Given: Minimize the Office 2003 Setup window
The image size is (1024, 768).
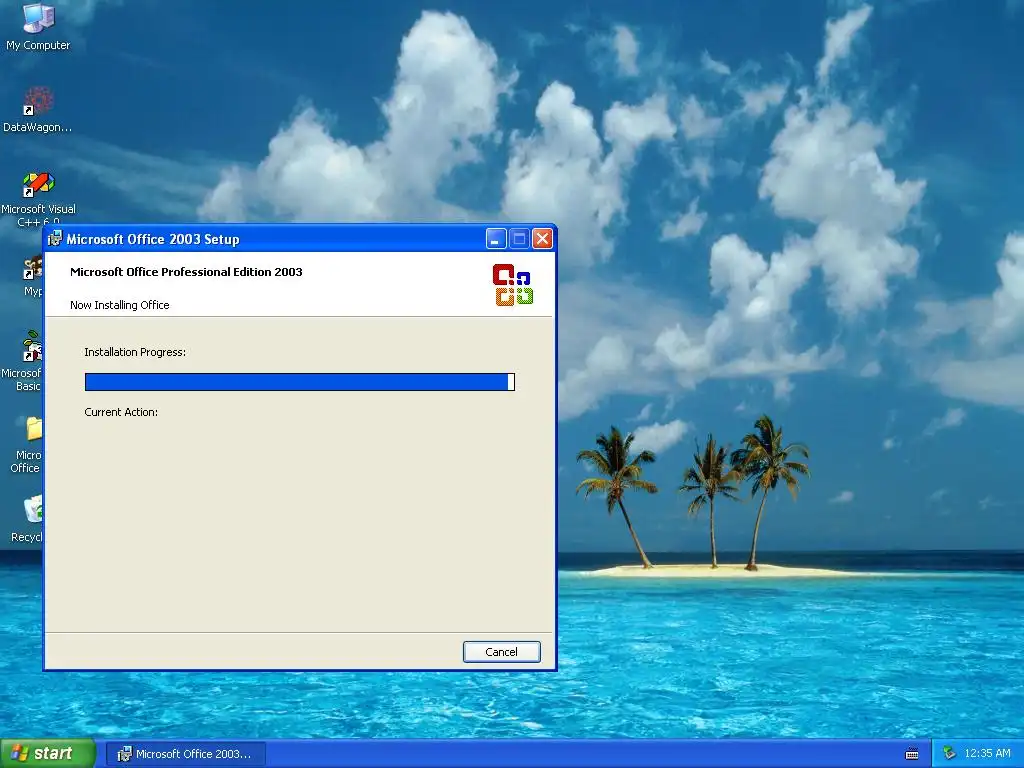Looking at the screenshot, I should 496,239.
